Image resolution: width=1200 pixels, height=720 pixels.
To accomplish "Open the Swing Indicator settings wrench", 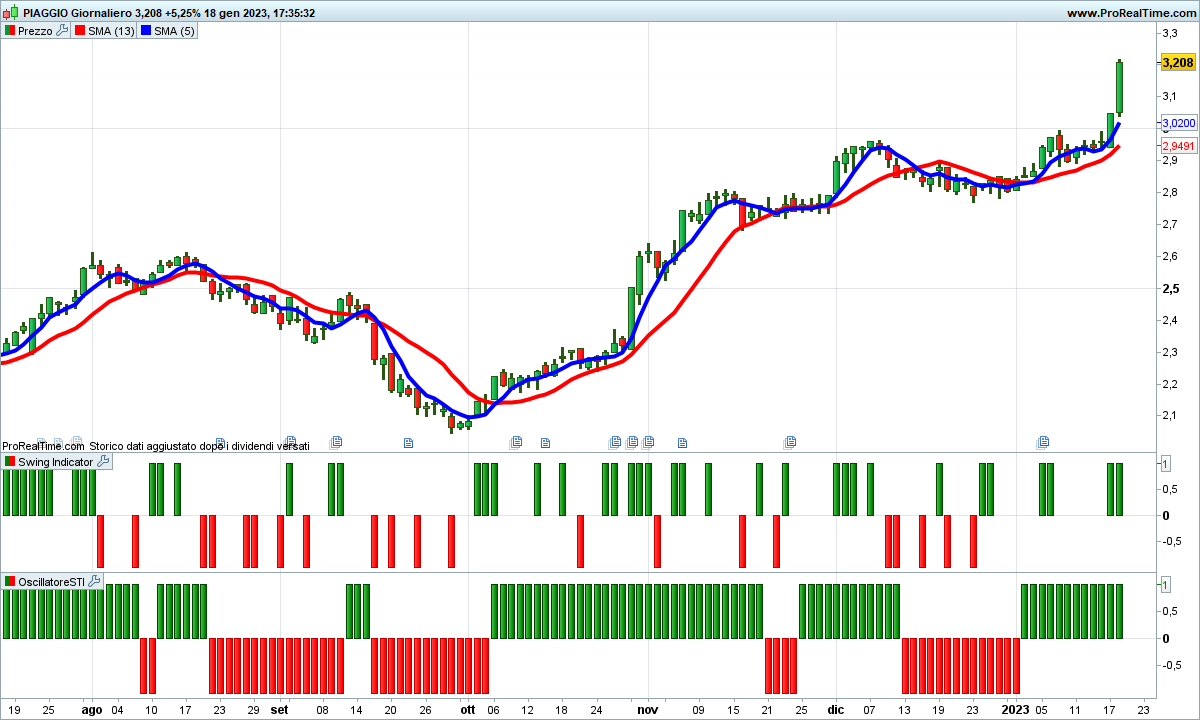I will coord(103,462).
